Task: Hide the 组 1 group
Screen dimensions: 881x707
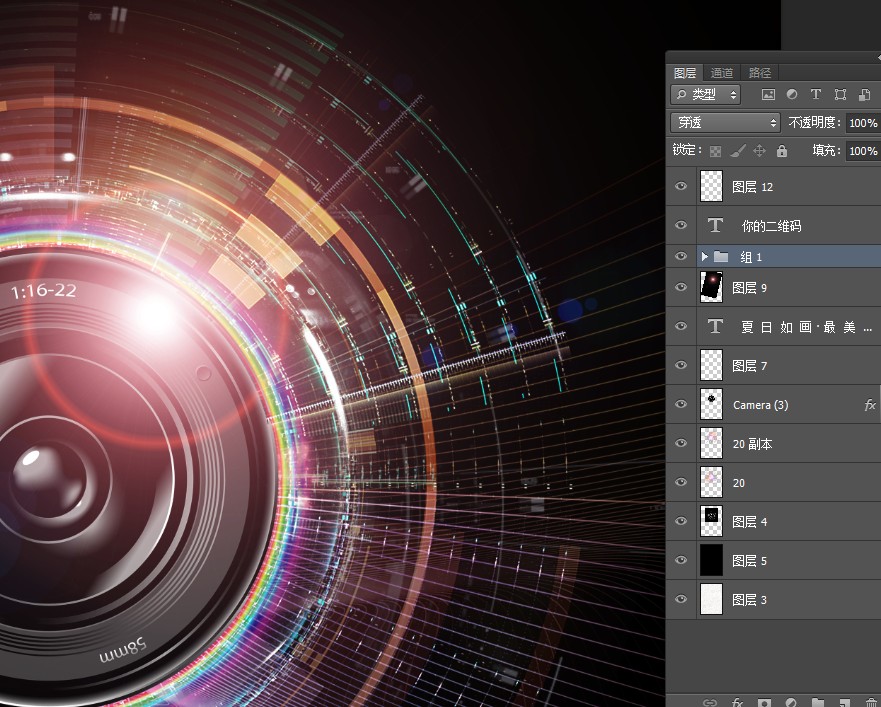Action: point(681,256)
